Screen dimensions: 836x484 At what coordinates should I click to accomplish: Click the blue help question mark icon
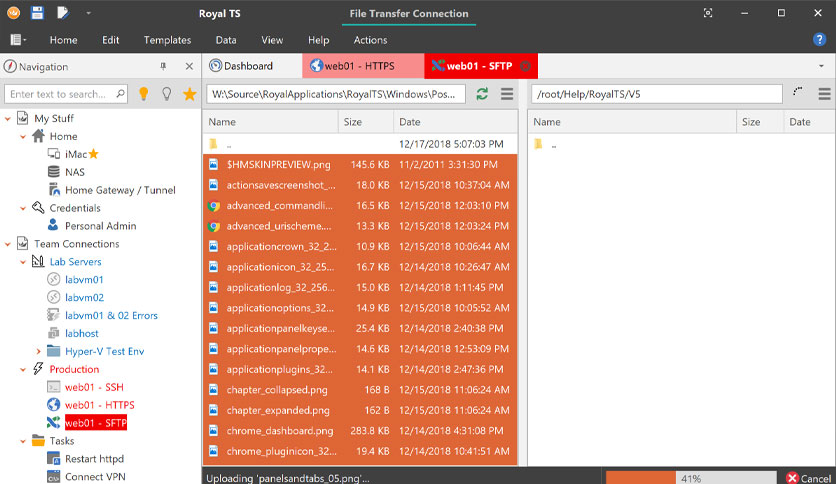coord(819,39)
